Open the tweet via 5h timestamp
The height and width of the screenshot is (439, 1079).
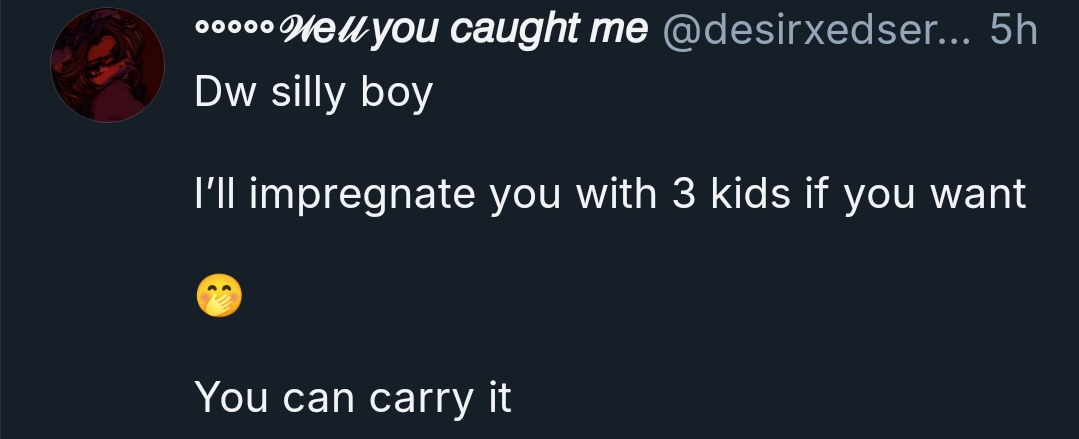click(x=1013, y=30)
